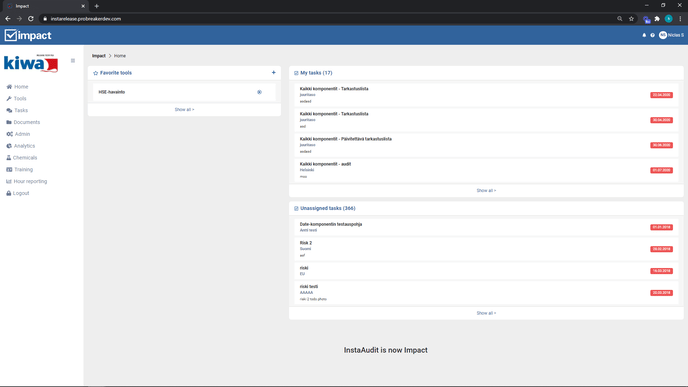Click Logout in sidebar
Screen dimensions: 688x387
coord(18,194)
